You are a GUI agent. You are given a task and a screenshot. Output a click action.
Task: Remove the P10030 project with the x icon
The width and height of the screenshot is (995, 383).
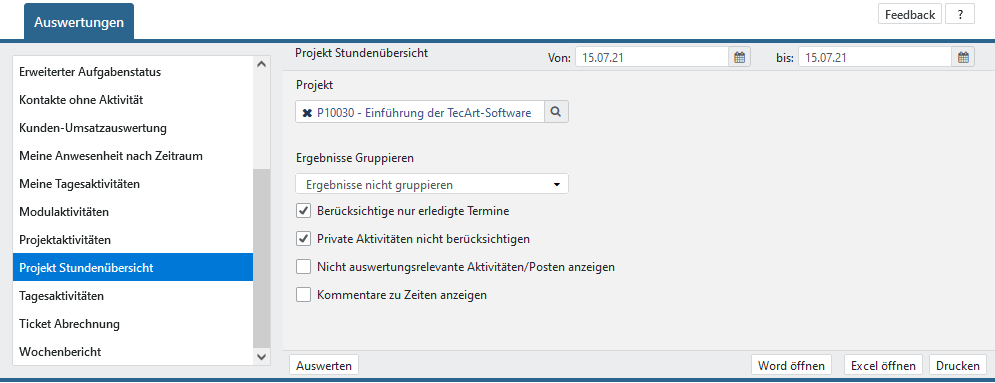[x=307, y=112]
